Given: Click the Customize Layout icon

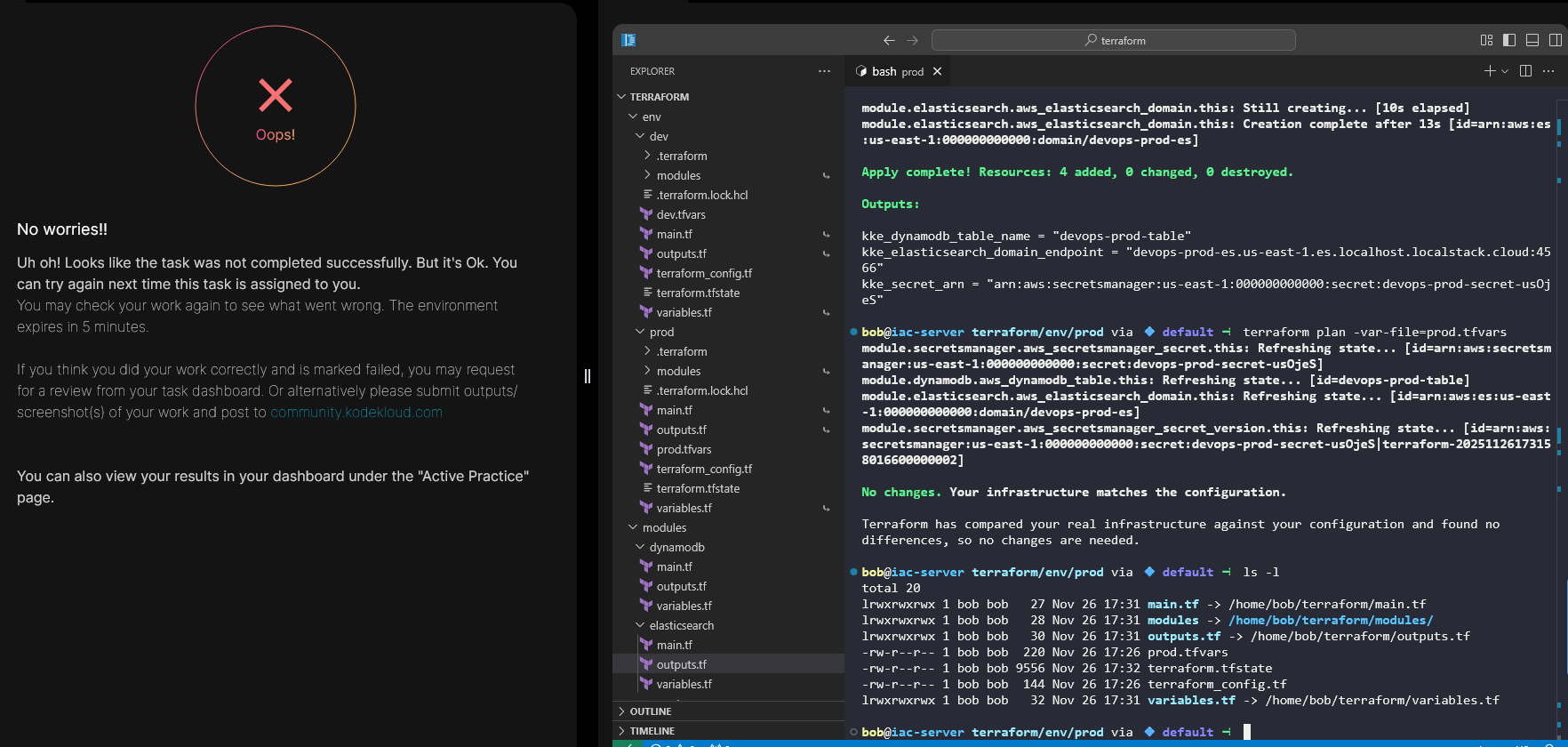Looking at the screenshot, I should coord(1486,40).
